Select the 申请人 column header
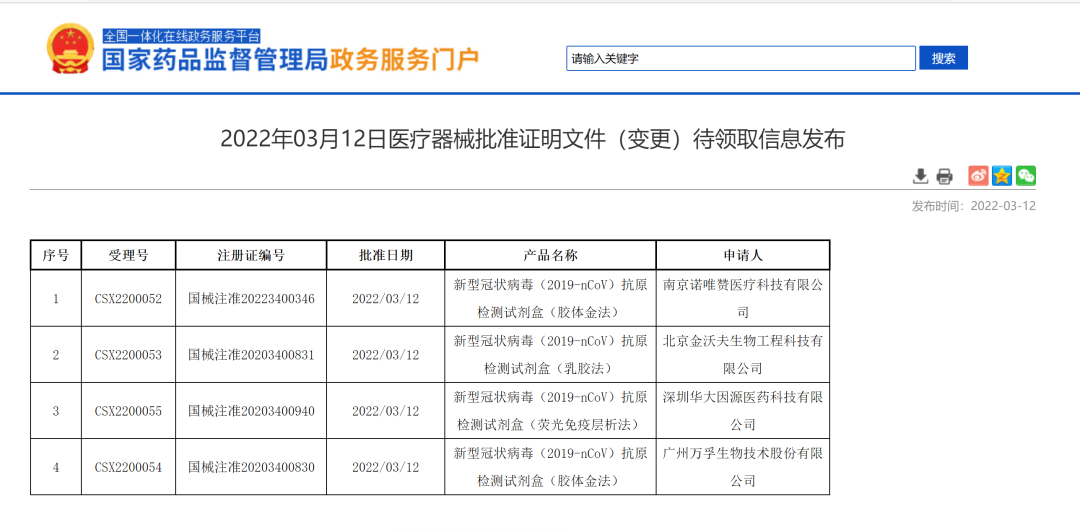 pos(742,255)
